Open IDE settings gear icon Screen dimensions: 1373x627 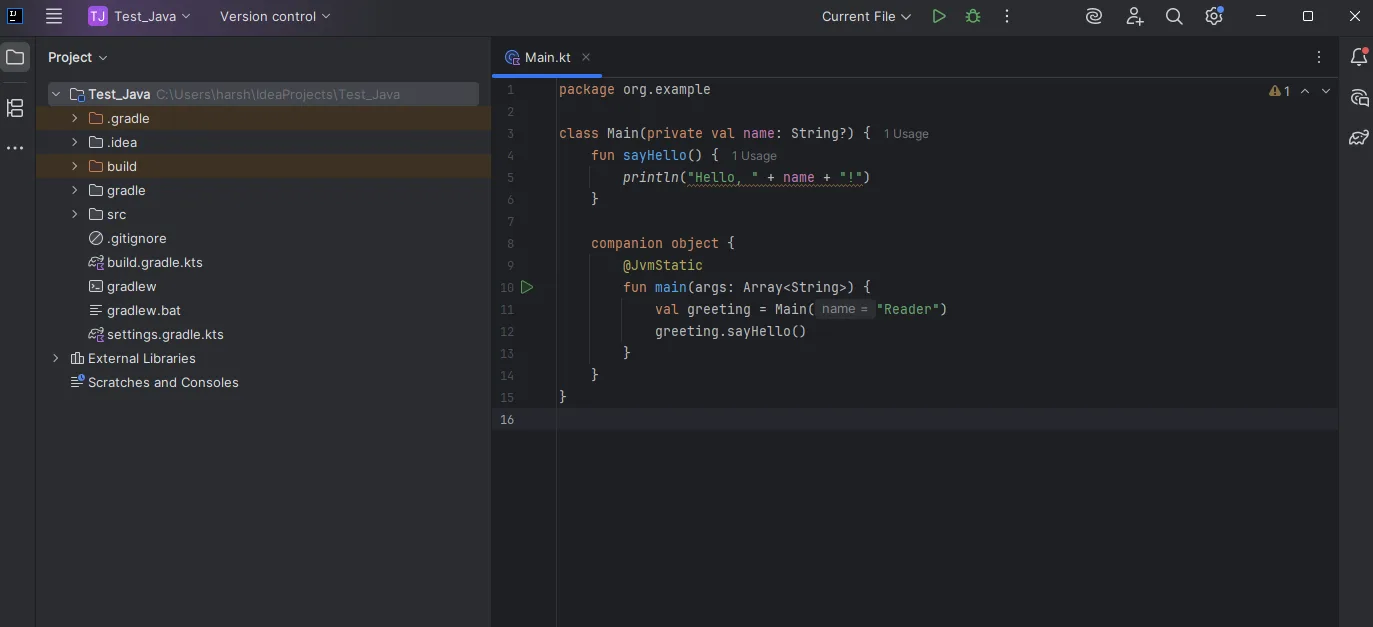(1214, 16)
